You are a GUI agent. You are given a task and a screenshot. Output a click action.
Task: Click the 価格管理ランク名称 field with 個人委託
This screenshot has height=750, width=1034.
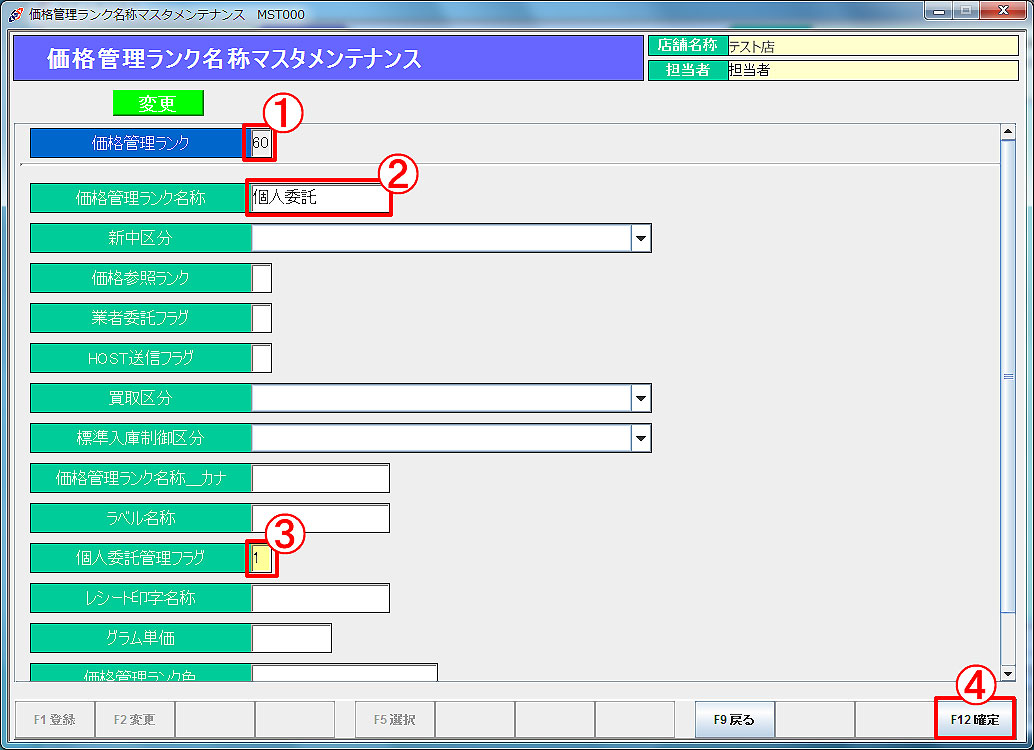[x=320, y=197]
